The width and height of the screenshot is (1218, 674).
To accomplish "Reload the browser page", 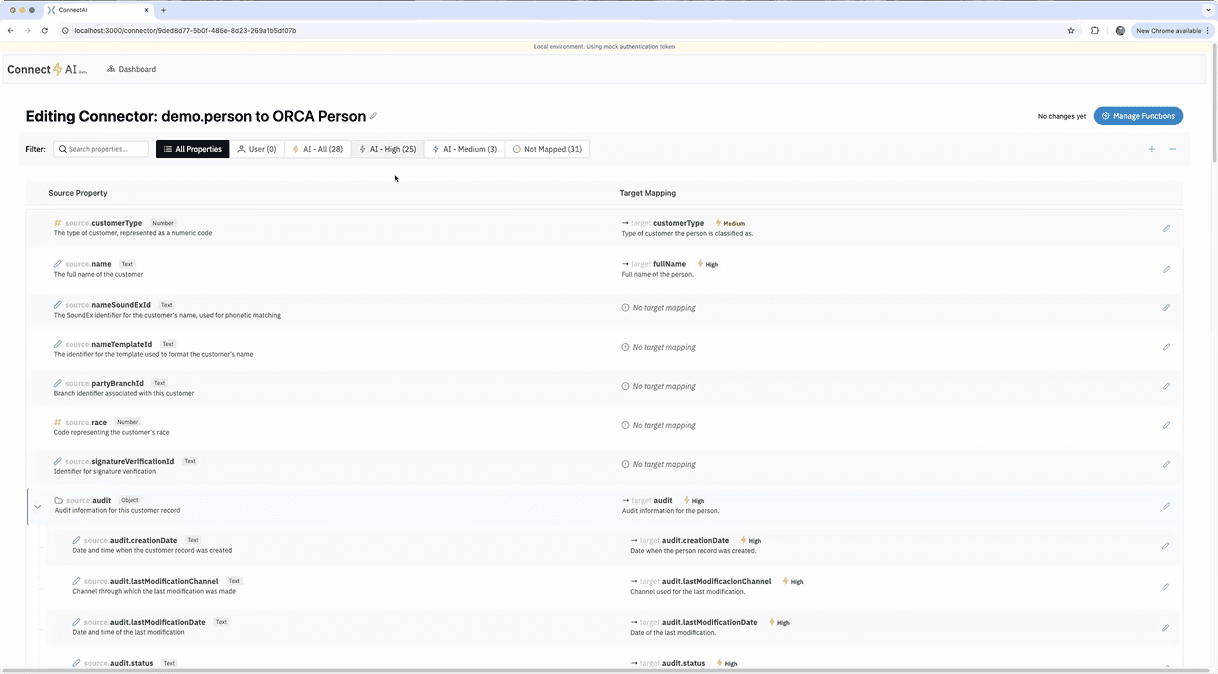I will [x=44, y=30].
